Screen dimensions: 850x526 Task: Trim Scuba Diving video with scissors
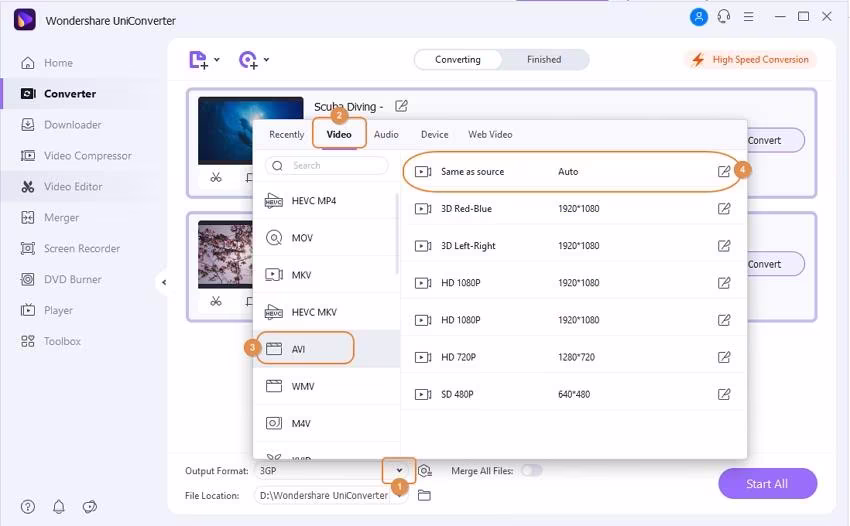pyautogui.click(x=216, y=177)
